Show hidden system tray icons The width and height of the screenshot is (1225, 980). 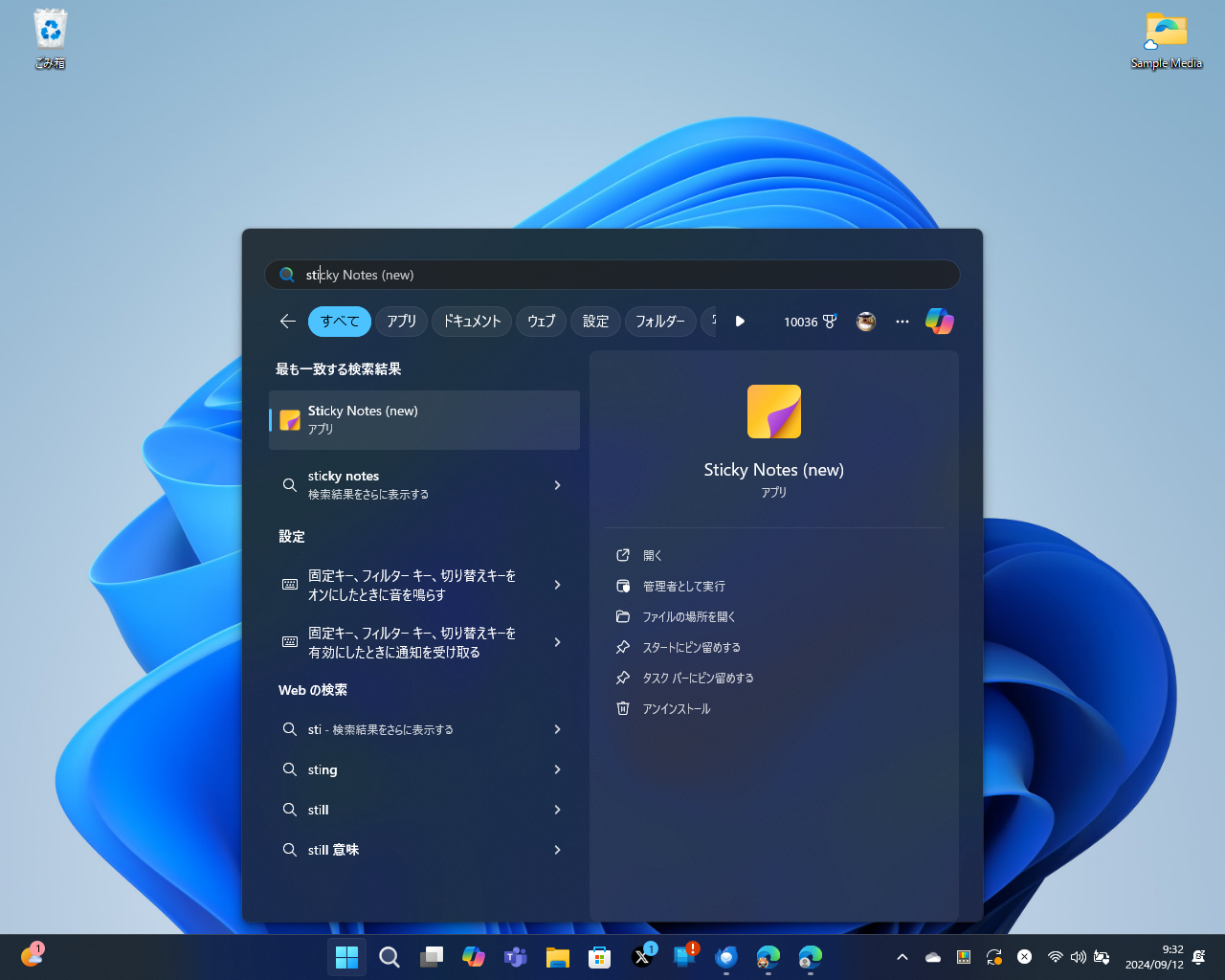[x=902, y=957]
